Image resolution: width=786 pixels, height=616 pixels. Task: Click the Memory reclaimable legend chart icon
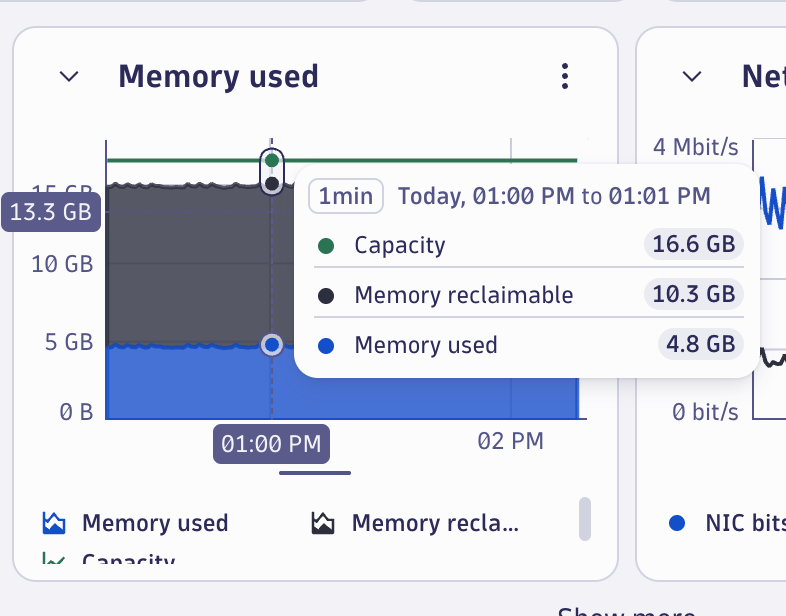pyautogui.click(x=323, y=523)
